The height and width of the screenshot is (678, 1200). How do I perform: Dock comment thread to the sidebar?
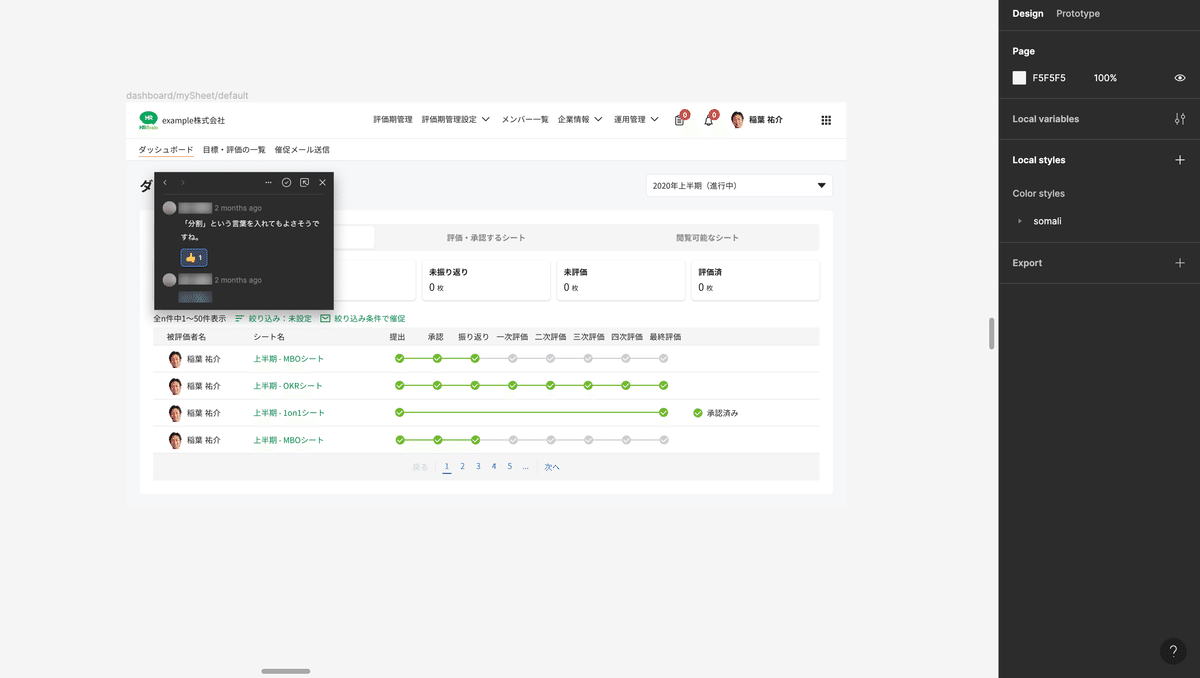click(x=304, y=183)
